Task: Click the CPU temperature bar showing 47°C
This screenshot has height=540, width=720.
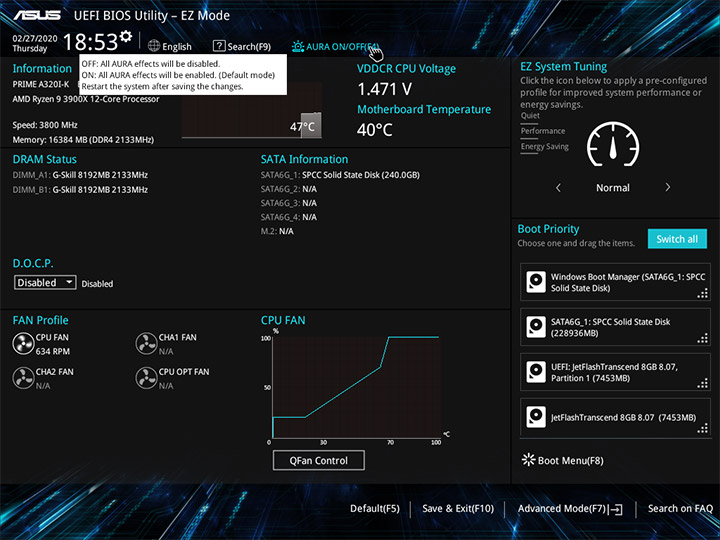Action: pos(311,125)
